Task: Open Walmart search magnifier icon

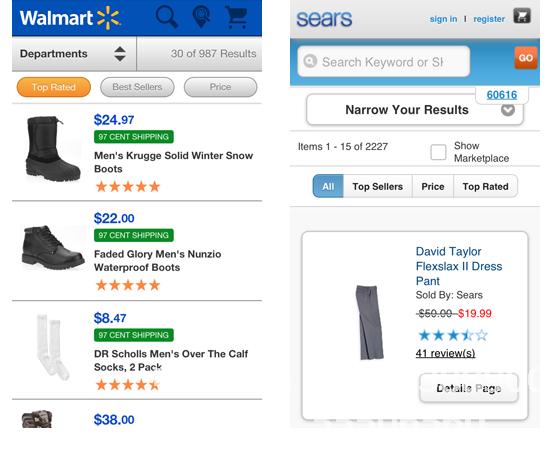Action: [167, 16]
